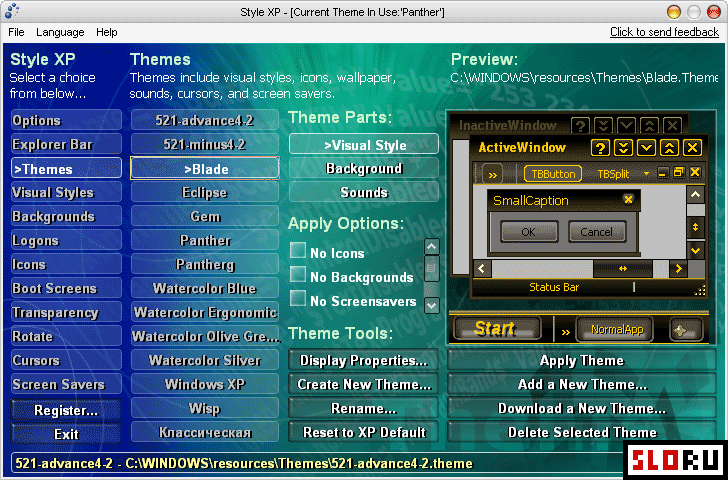
Task: Select the Themes section
Action: tap(66, 169)
